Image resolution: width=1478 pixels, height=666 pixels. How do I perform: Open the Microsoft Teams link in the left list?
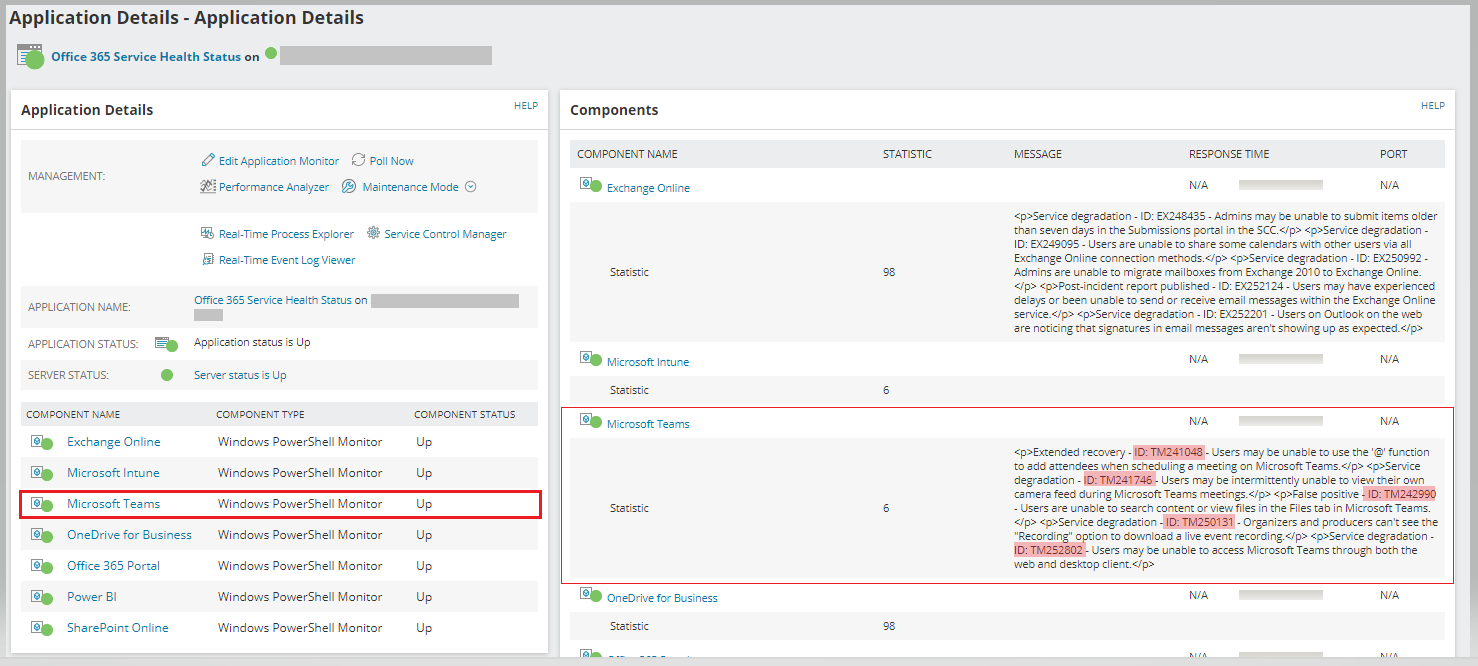coord(113,504)
